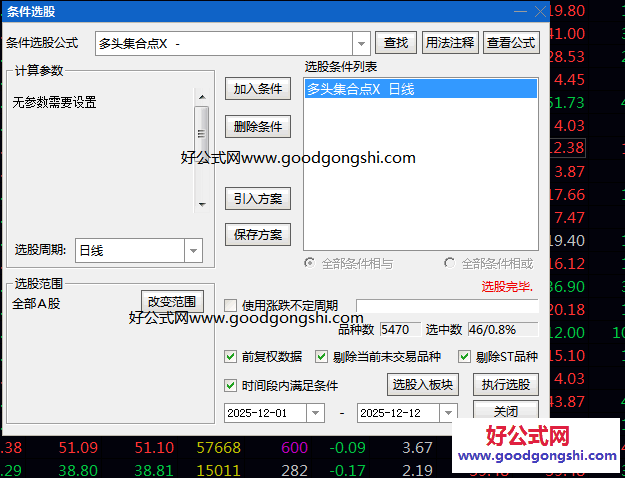The image size is (625, 478).
Task: Click the 查找 button
Action: point(396,43)
